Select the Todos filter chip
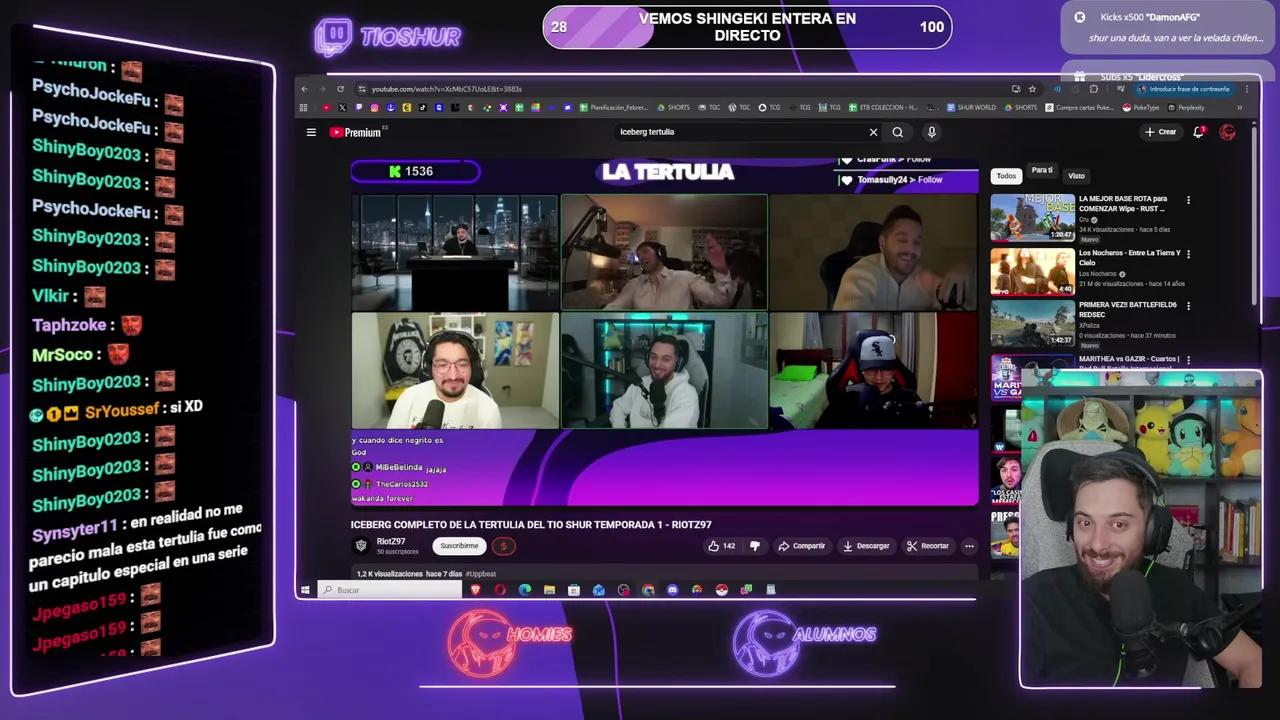 [1006, 176]
